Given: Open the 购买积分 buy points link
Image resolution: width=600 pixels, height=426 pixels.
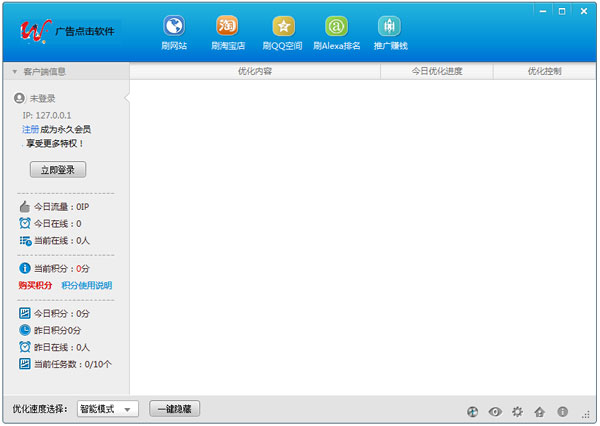Looking at the screenshot, I should [x=35, y=286].
